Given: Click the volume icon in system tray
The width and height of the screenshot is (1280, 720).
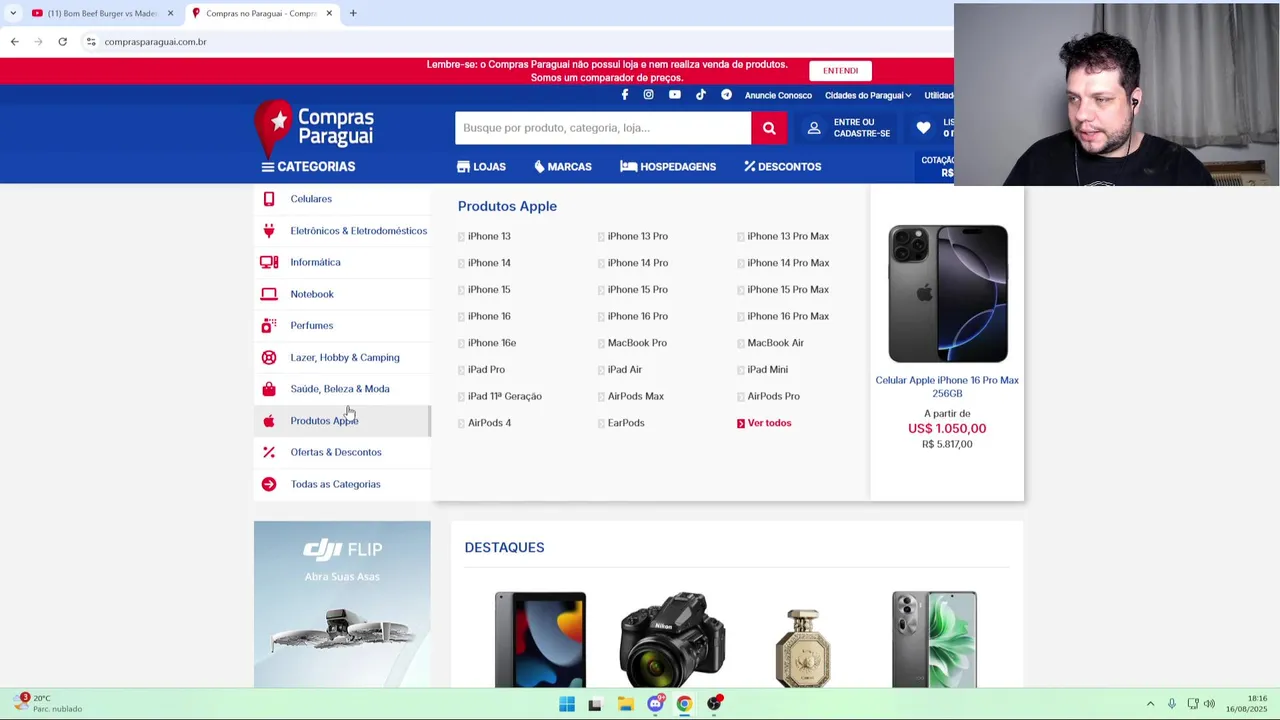Looking at the screenshot, I should click(1209, 704).
